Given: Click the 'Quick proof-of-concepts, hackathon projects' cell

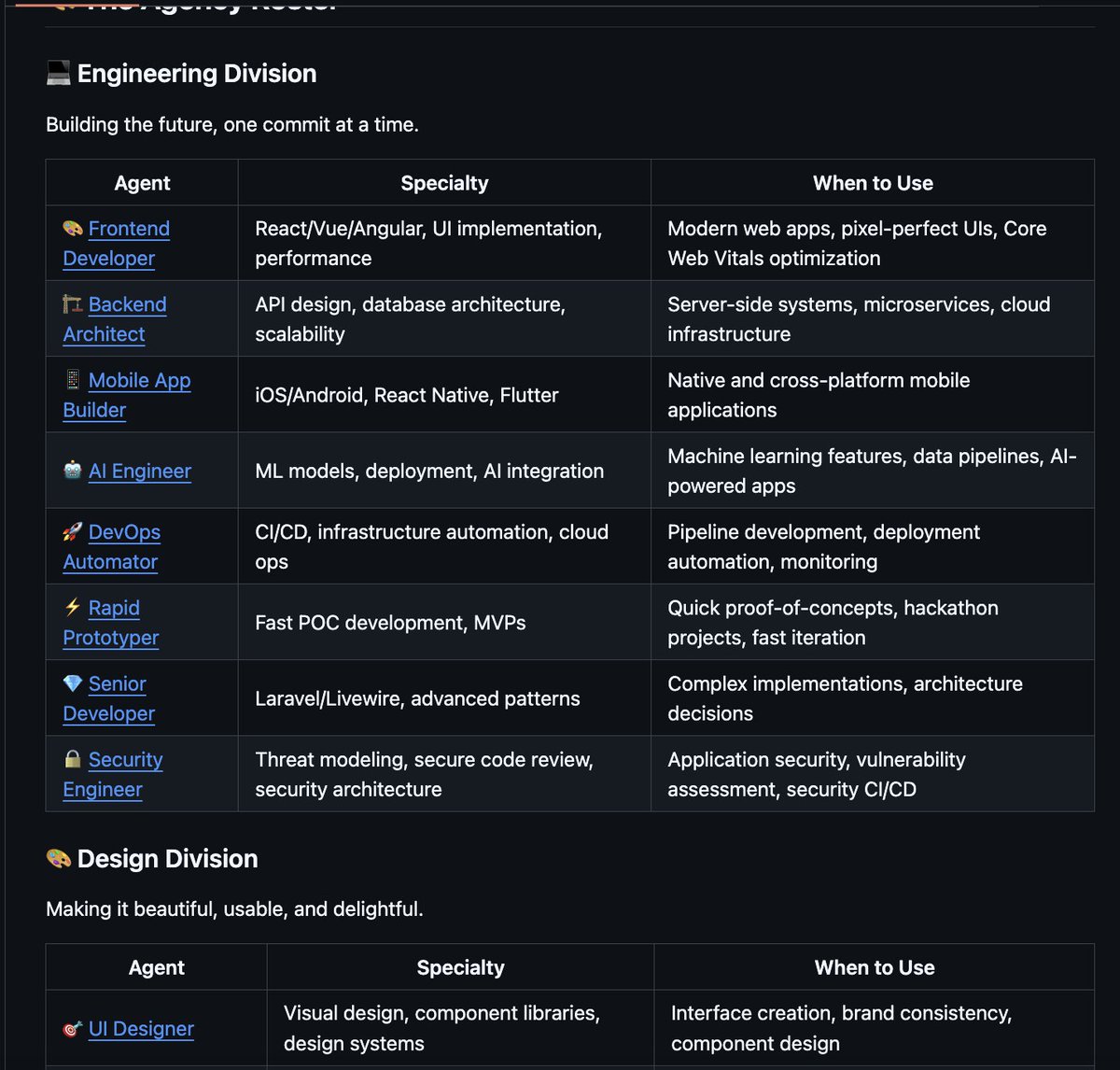Looking at the screenshot, I should 873,622.
